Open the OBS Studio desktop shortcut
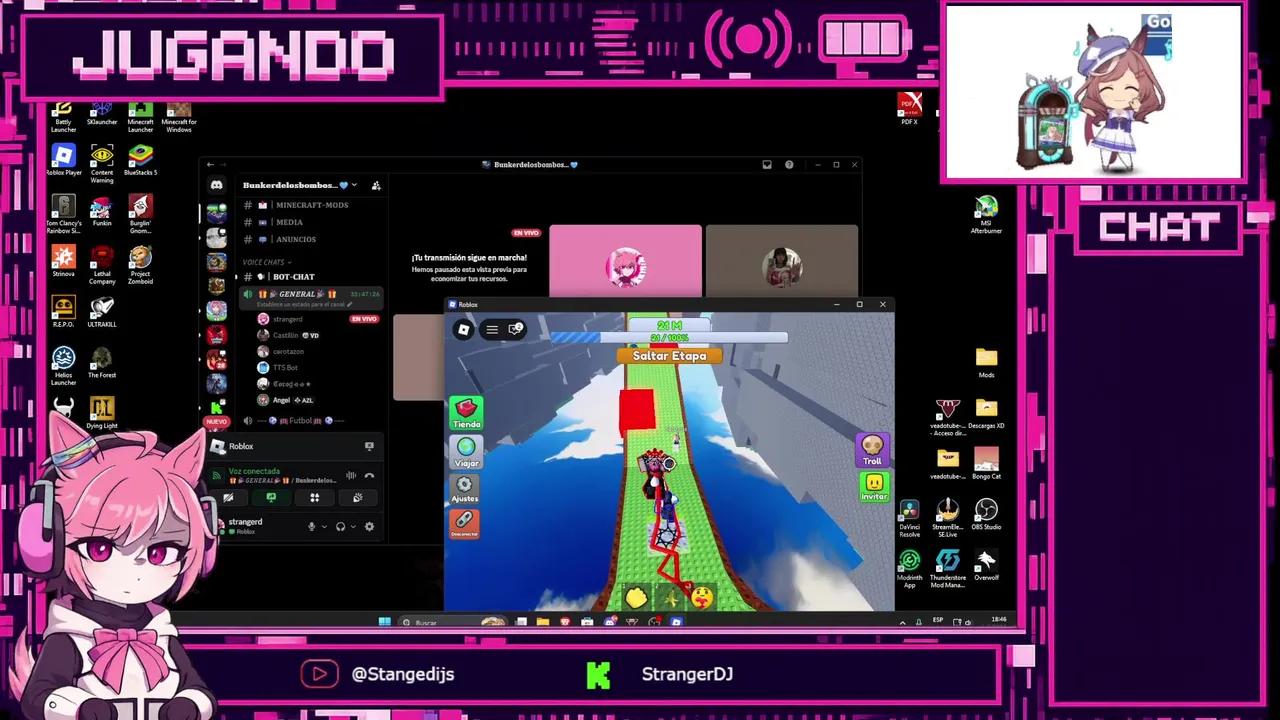 click(x=986, y=515)
